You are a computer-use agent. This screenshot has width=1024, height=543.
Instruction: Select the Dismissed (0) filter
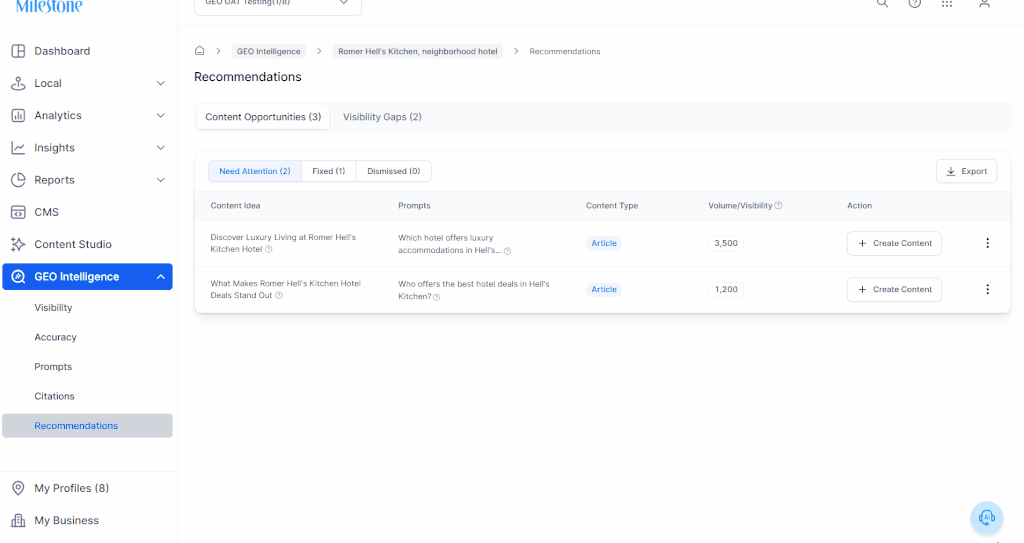coord(393,171)
